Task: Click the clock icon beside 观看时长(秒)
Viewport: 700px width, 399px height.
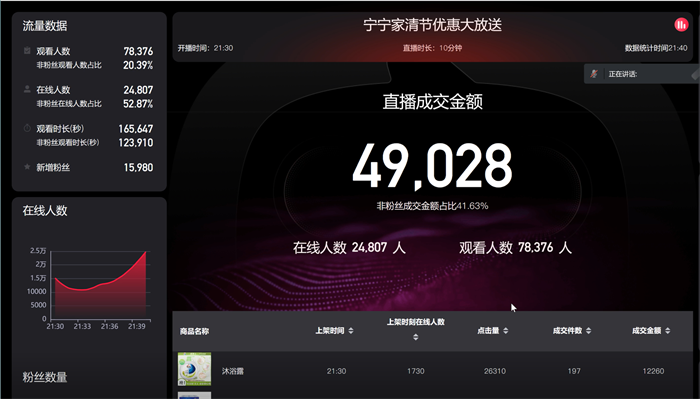Action: (27, 128)
